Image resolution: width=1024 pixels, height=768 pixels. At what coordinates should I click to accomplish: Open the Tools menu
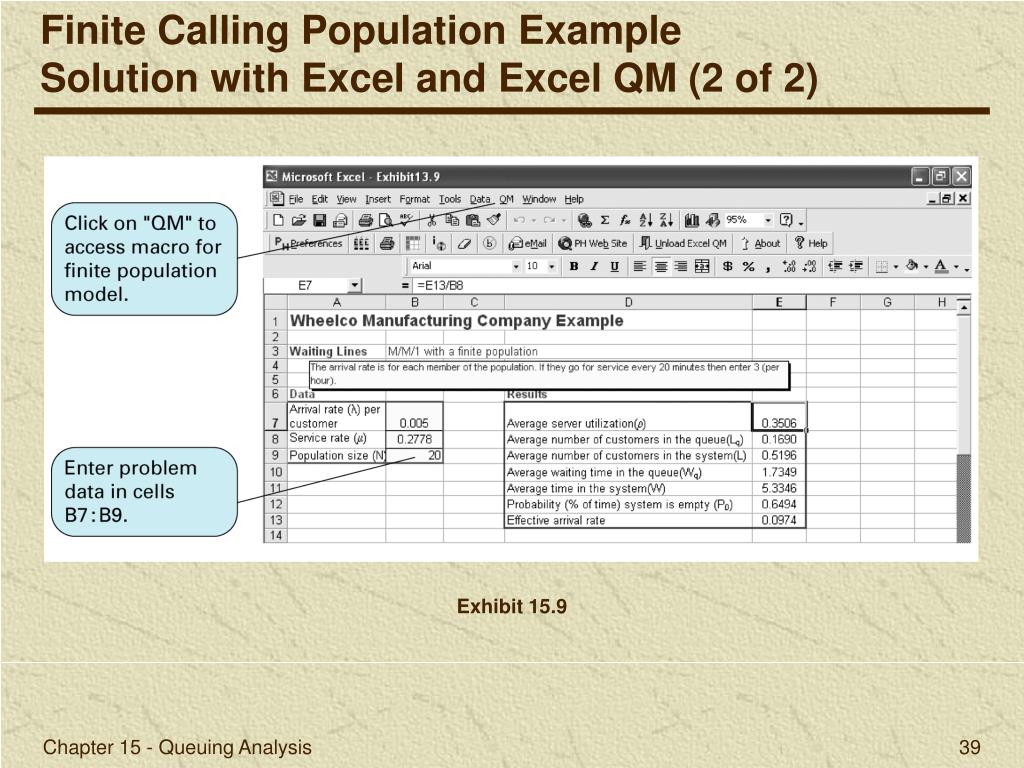449,199
